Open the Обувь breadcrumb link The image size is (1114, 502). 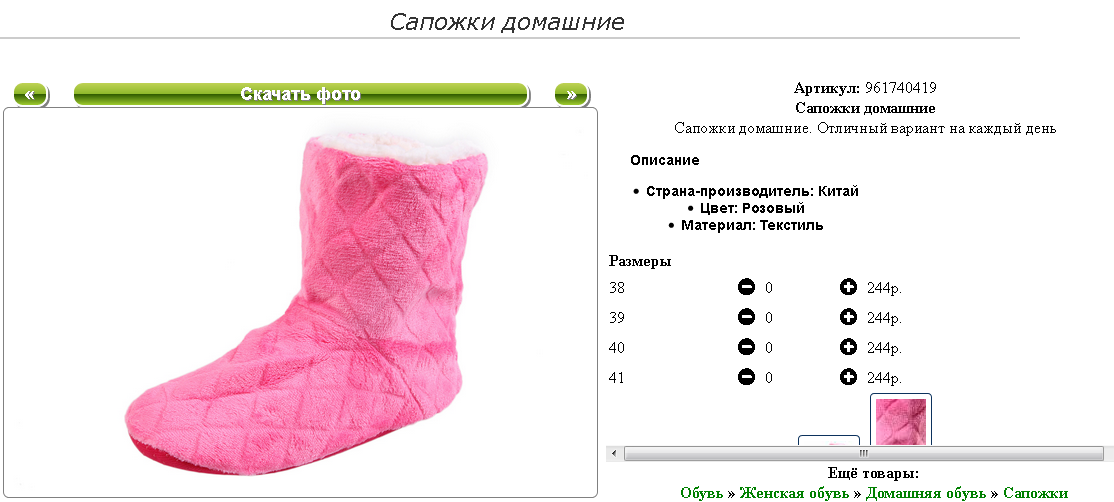click(x=701, y=493)
